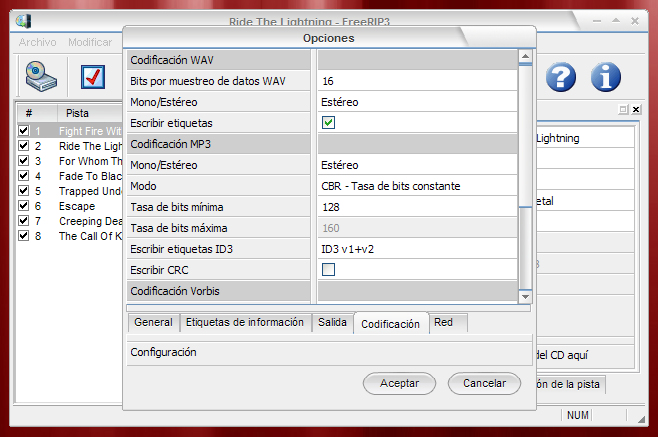Uncheck track 2 Ride The Lightning checkbox
658x437 pixels.
pyautogui.click(x=24, y=146)
